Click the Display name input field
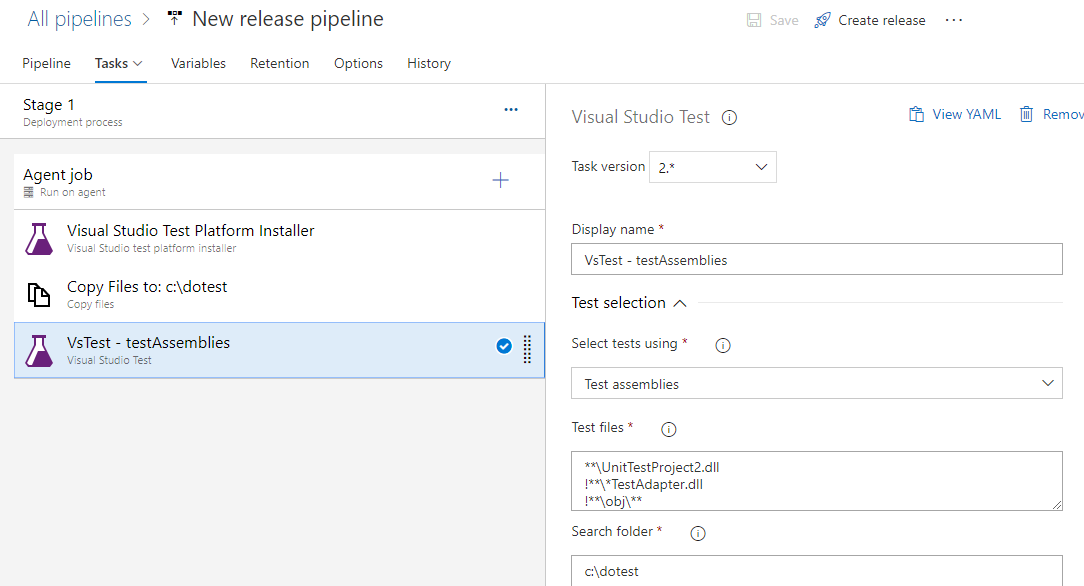The width and height of the screenshot is (1084, 586). pos(816,260)
